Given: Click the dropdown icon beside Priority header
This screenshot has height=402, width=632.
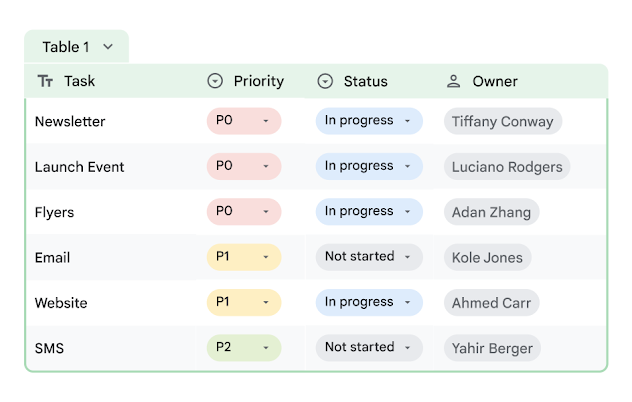Looking at the screenshot, I should (x=214, y=81).
